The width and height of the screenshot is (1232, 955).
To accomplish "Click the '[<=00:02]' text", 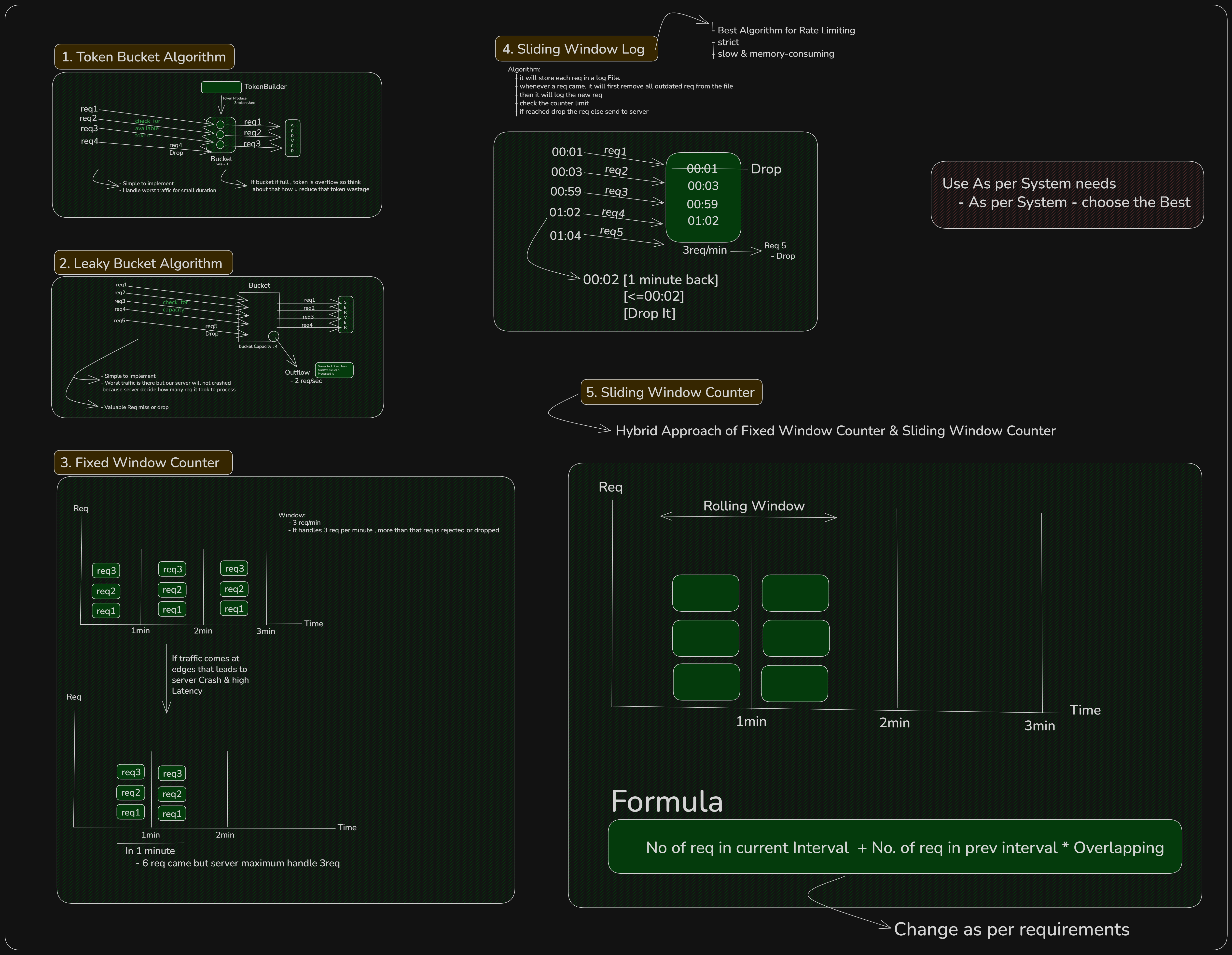I will (x=654, y=296).
